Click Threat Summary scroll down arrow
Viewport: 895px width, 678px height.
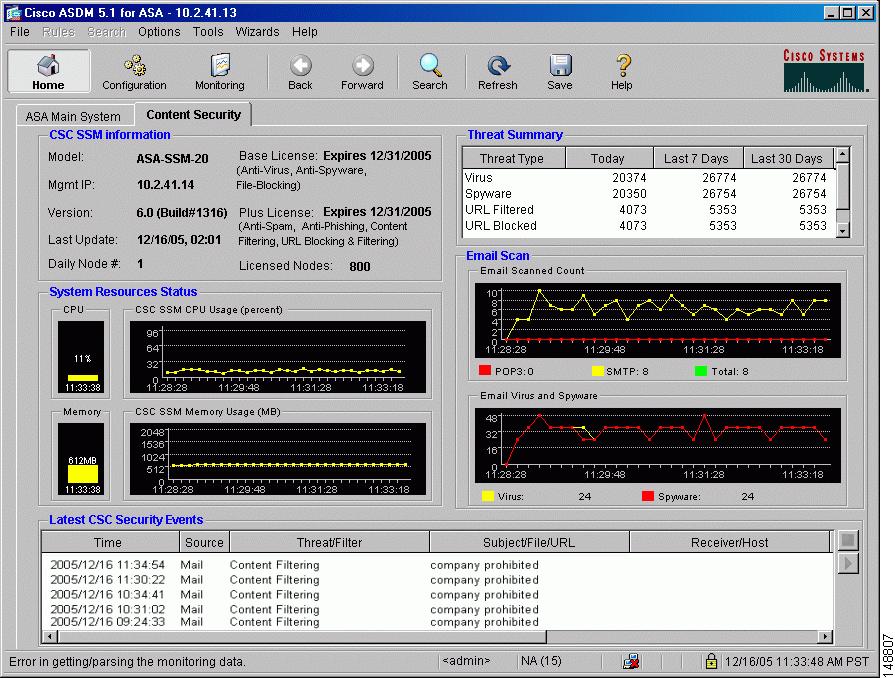tap(842, 231)
